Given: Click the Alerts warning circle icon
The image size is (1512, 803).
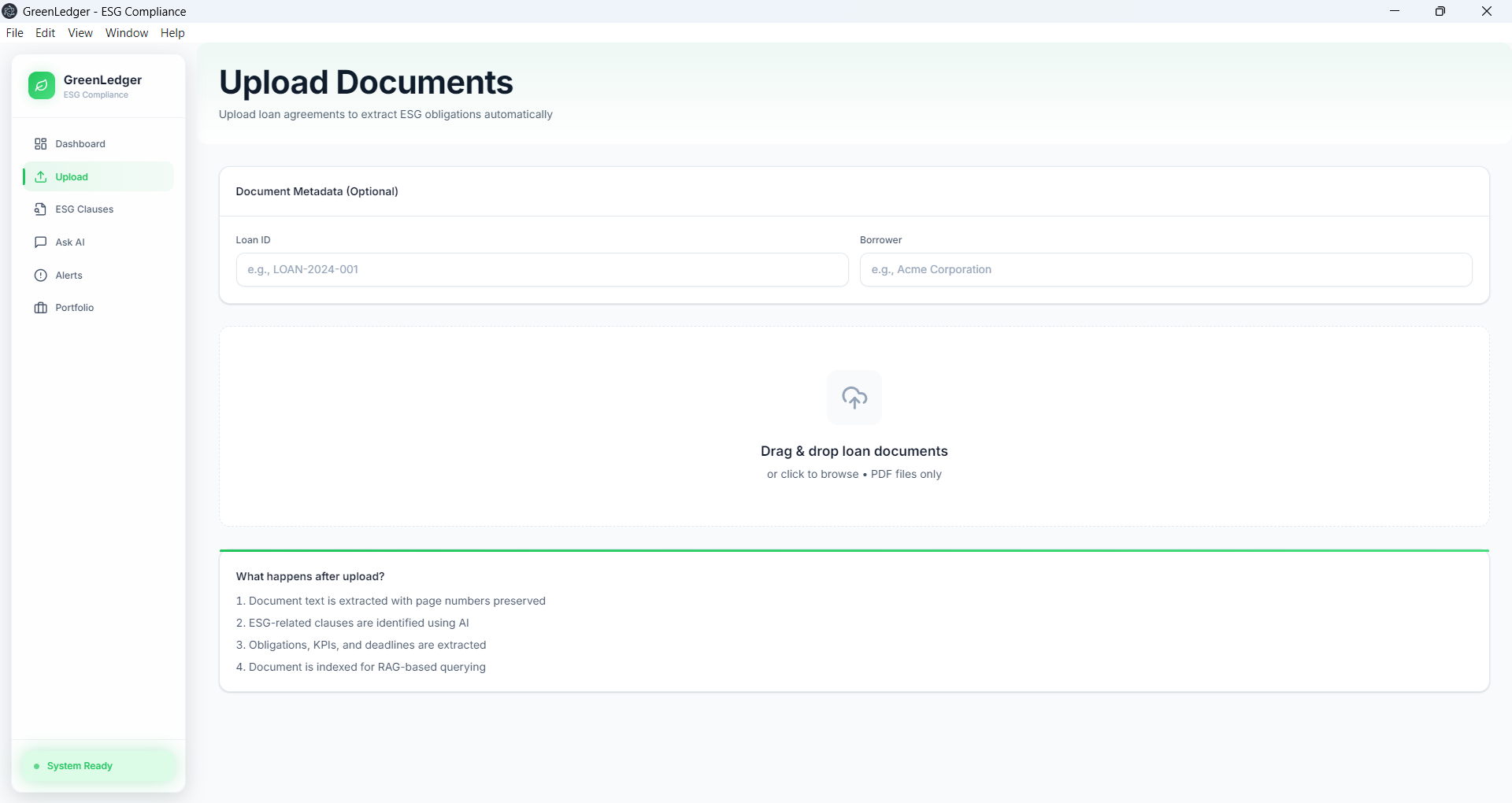Looking at the screenshot, I should pos(41,276).
